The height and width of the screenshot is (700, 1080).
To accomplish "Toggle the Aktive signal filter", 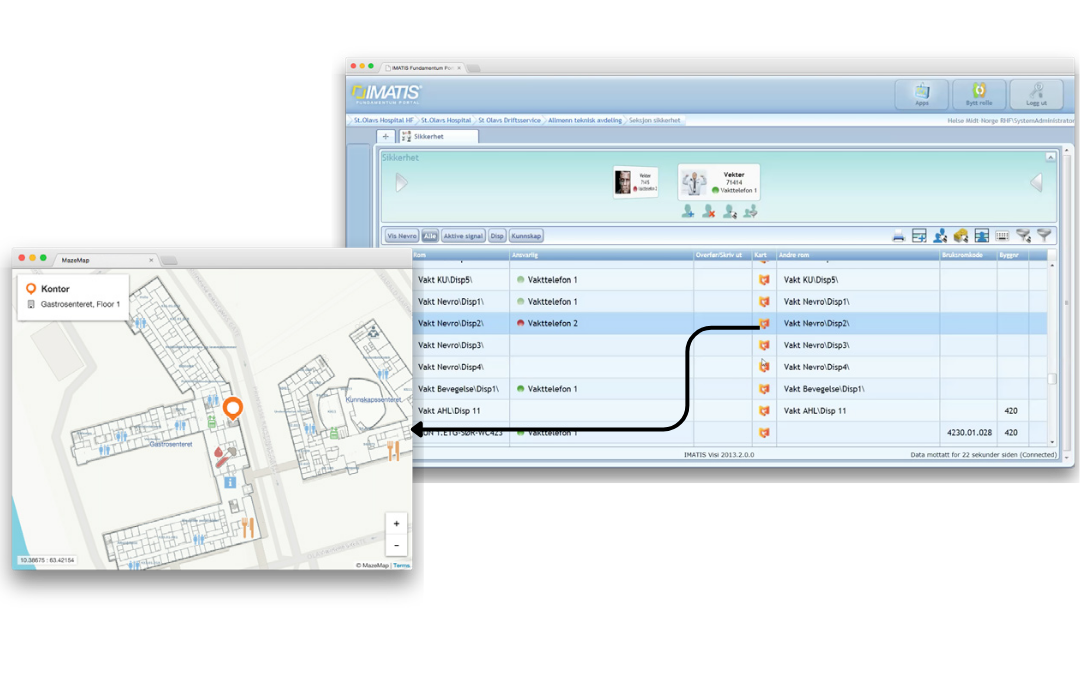I will pos(463,236).
